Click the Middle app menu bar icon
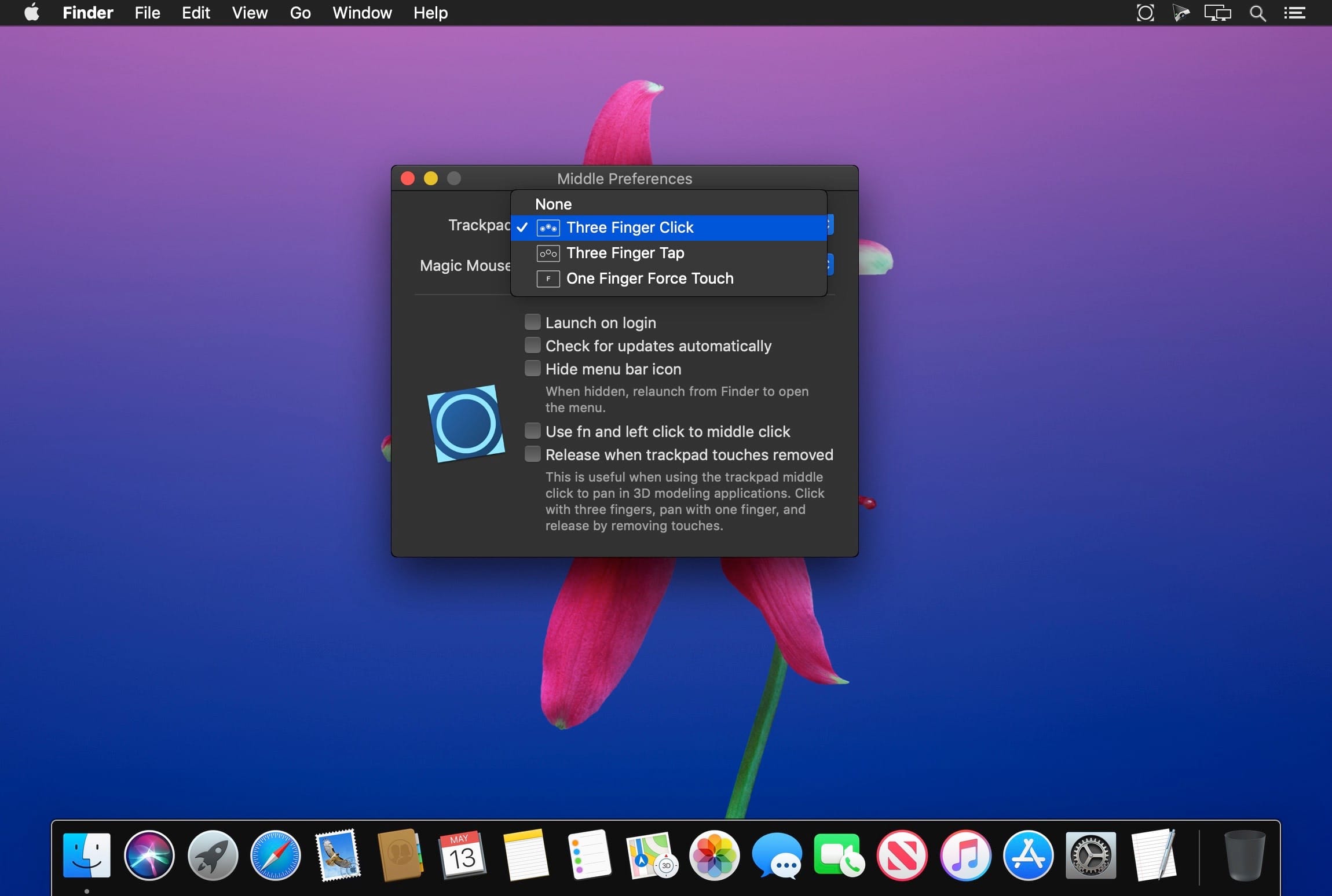 (x=1145, y=13)
